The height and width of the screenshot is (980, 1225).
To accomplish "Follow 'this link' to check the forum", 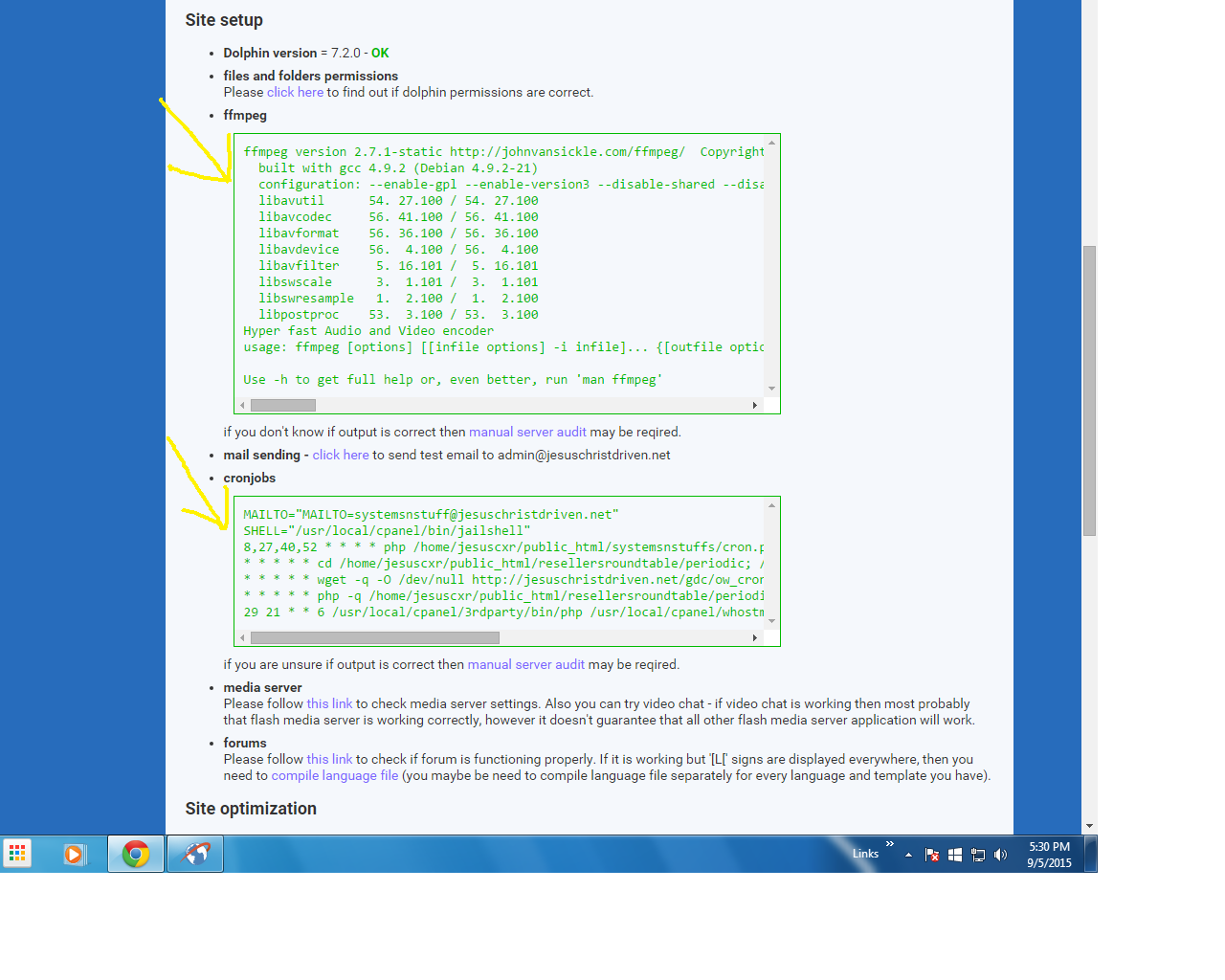I will [x=329, y=759].
